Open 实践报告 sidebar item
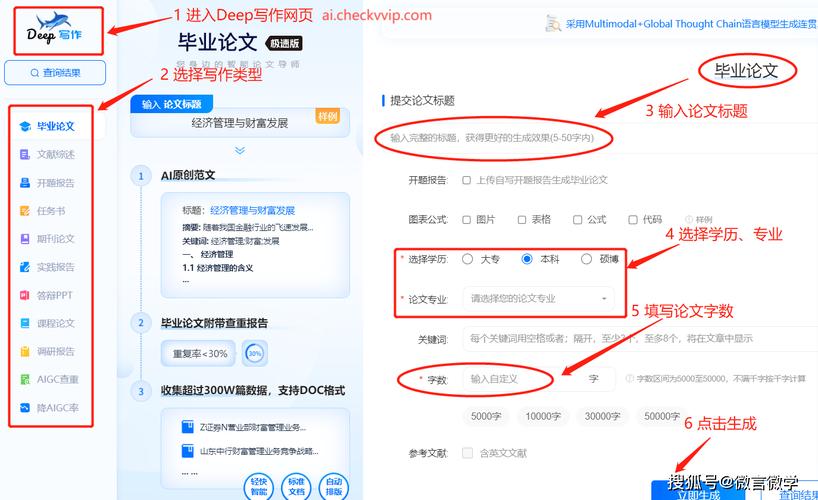This screenshot has height=500, width=818. [x=55, y=267]
